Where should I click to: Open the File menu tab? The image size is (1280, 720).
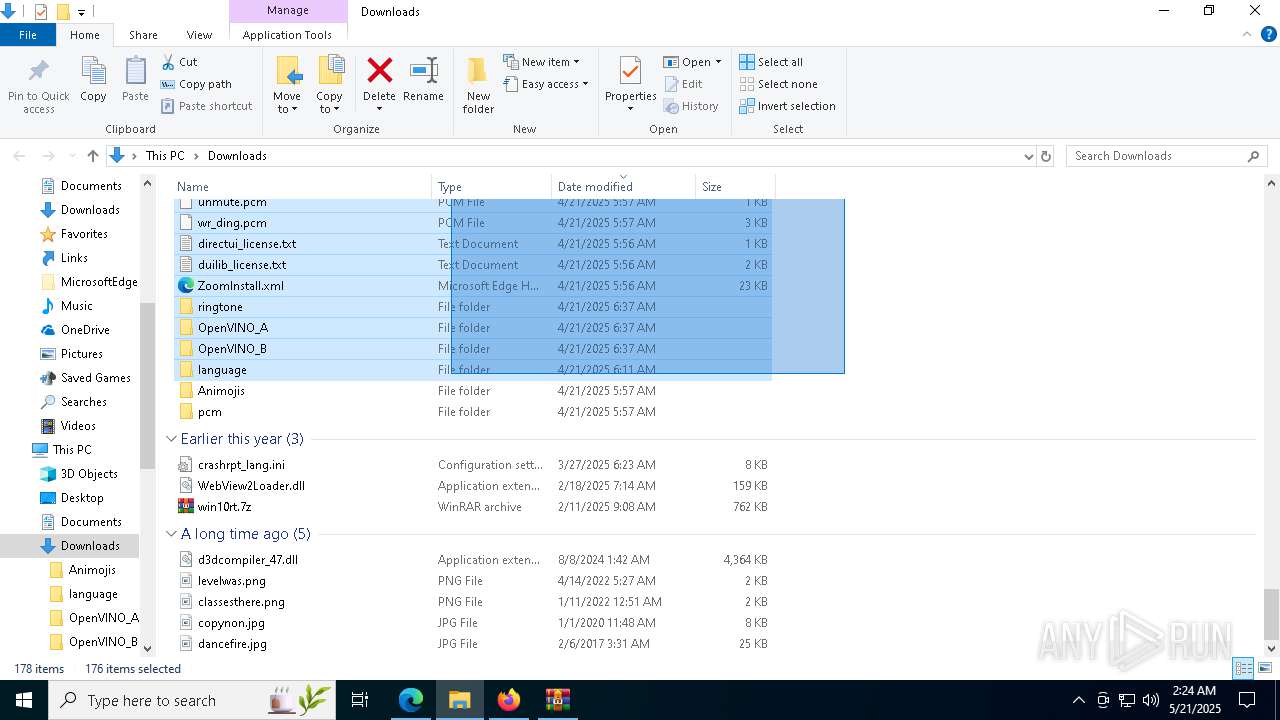[28, 35]
